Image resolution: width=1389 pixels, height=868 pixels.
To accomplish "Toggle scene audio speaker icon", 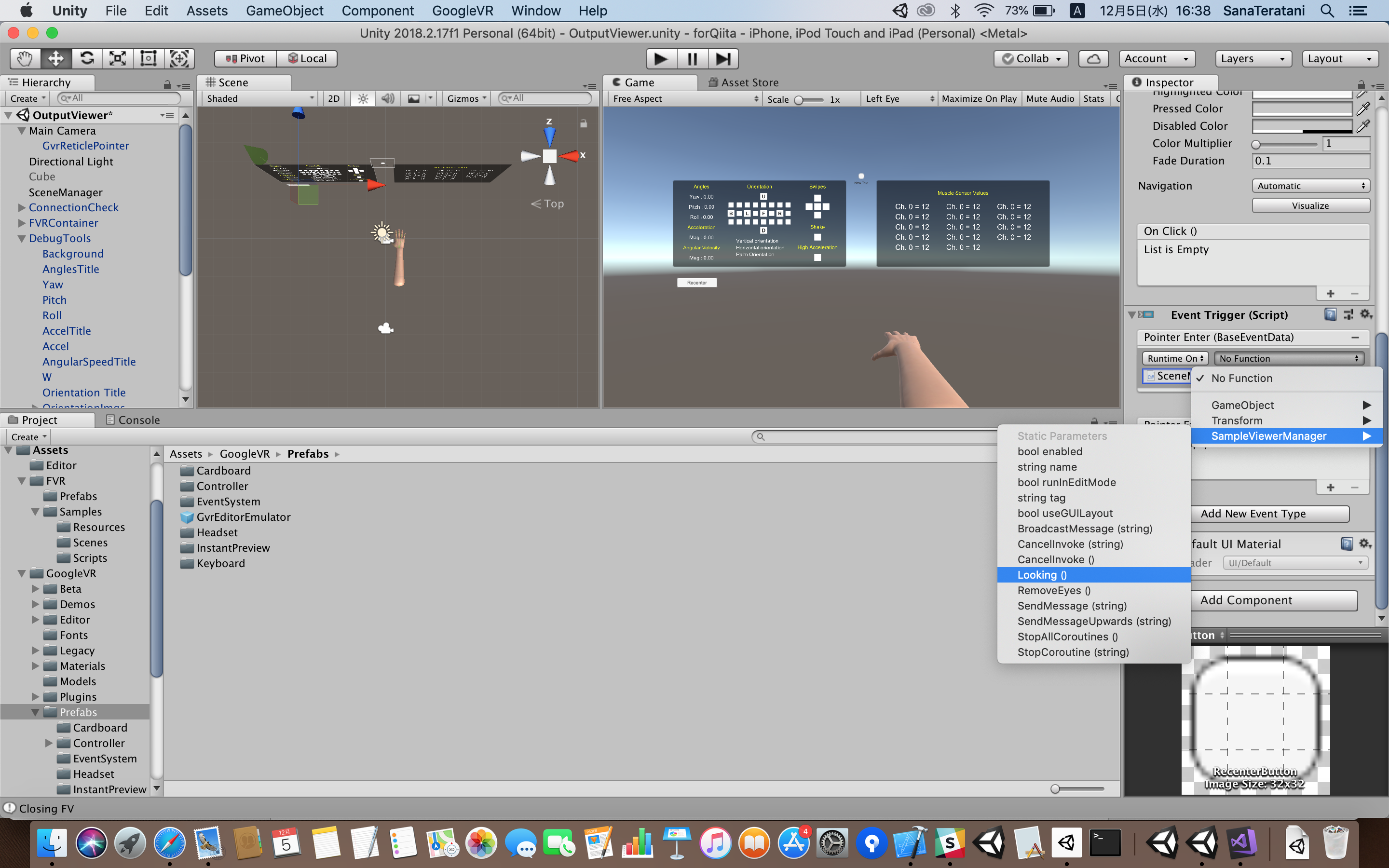I will coord(388,99).
